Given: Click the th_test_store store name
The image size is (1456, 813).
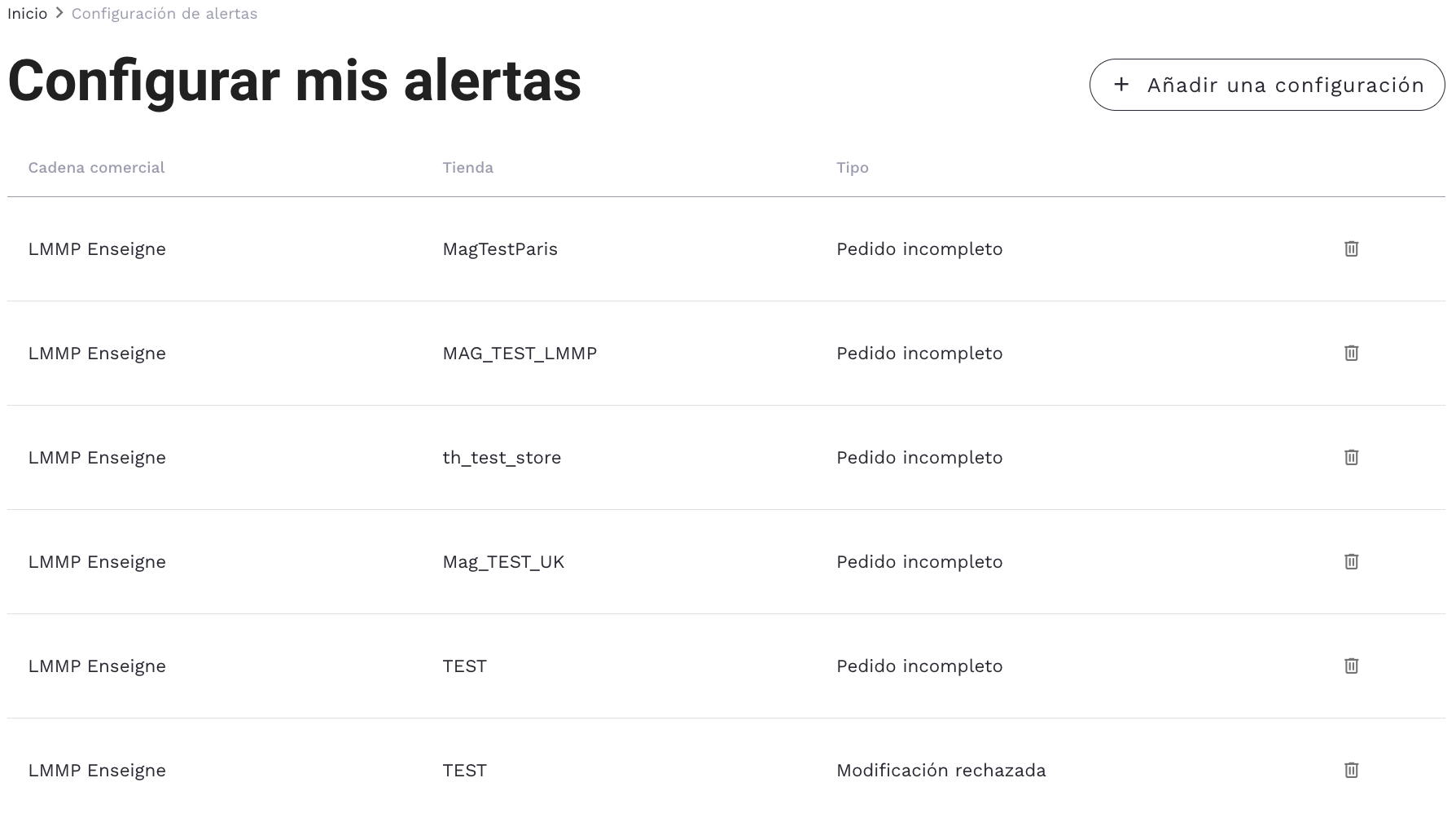Looking at the screenshot, I should (x=502, y=458).
